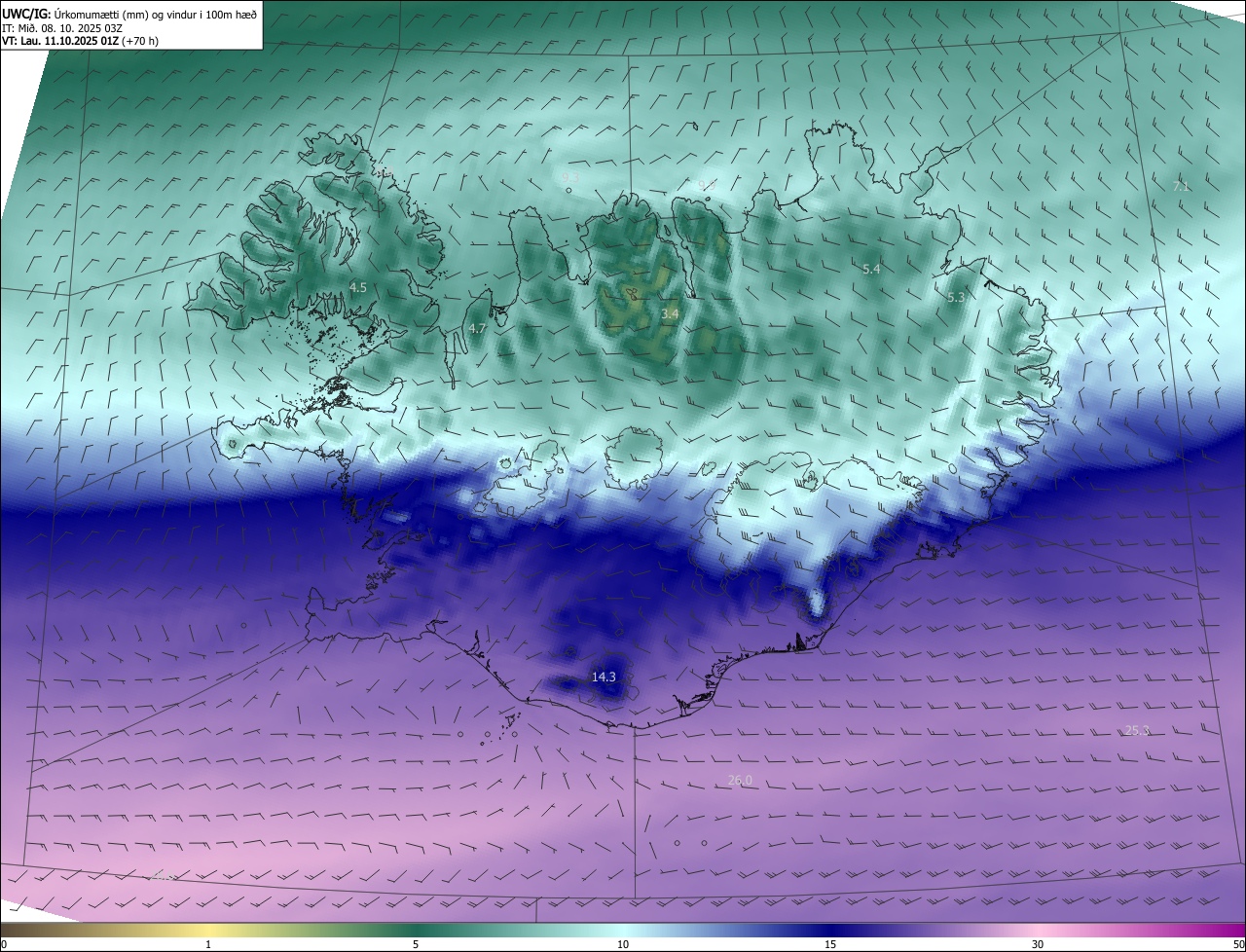The height and width of the screenshot is (952, 1246).
Task: Click the color scale tick label 10
Action: (x=623, y=944)
